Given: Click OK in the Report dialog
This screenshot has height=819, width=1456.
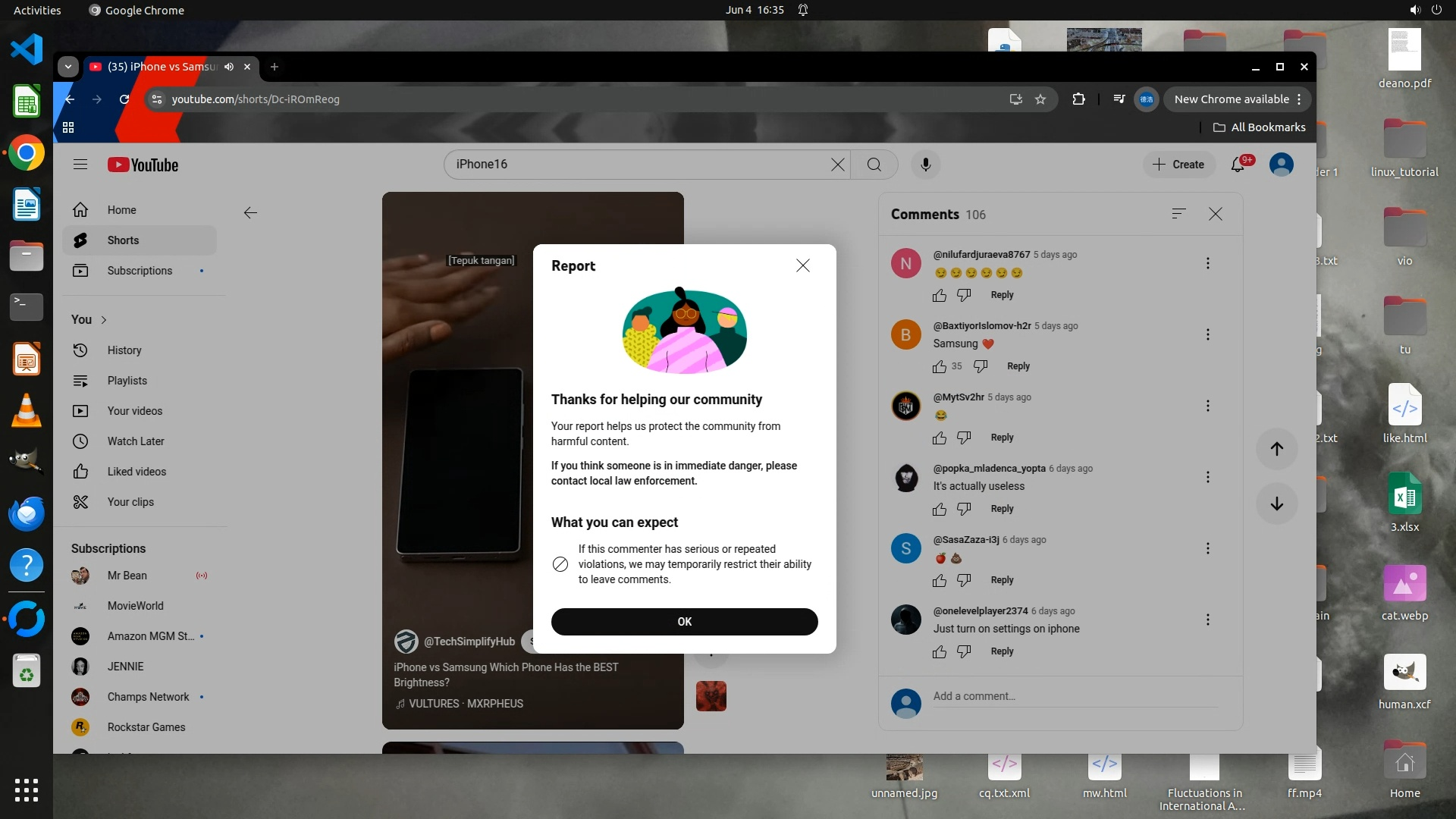Looking at the screenshot, I should (x=684, y=622).
